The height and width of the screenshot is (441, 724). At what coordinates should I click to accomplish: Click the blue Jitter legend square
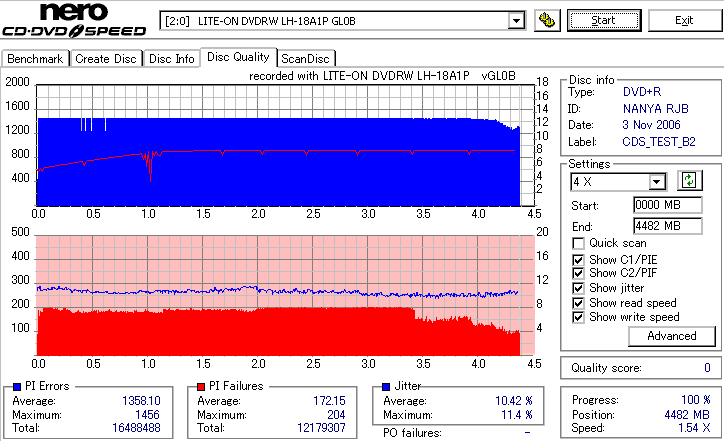point(386,387)
